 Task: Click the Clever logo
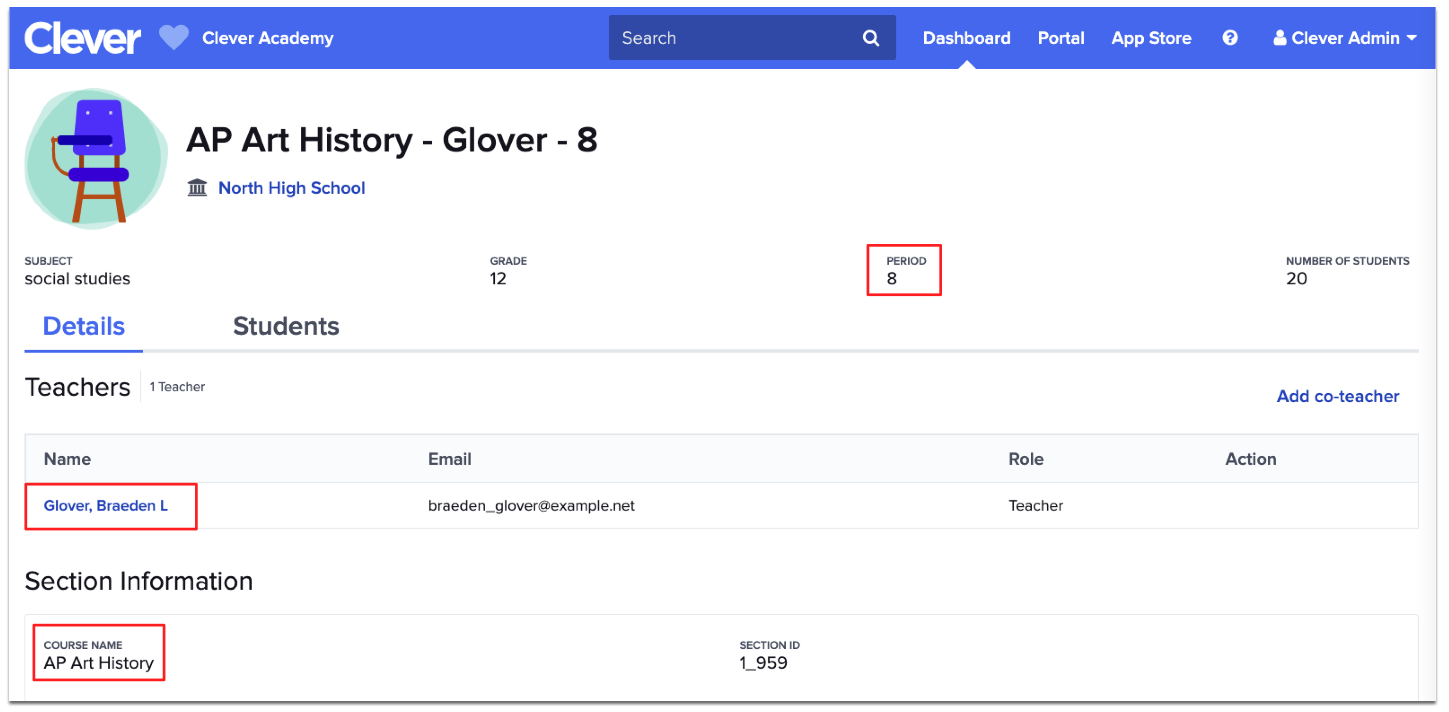pyautogui.click(x=82, y=37)
